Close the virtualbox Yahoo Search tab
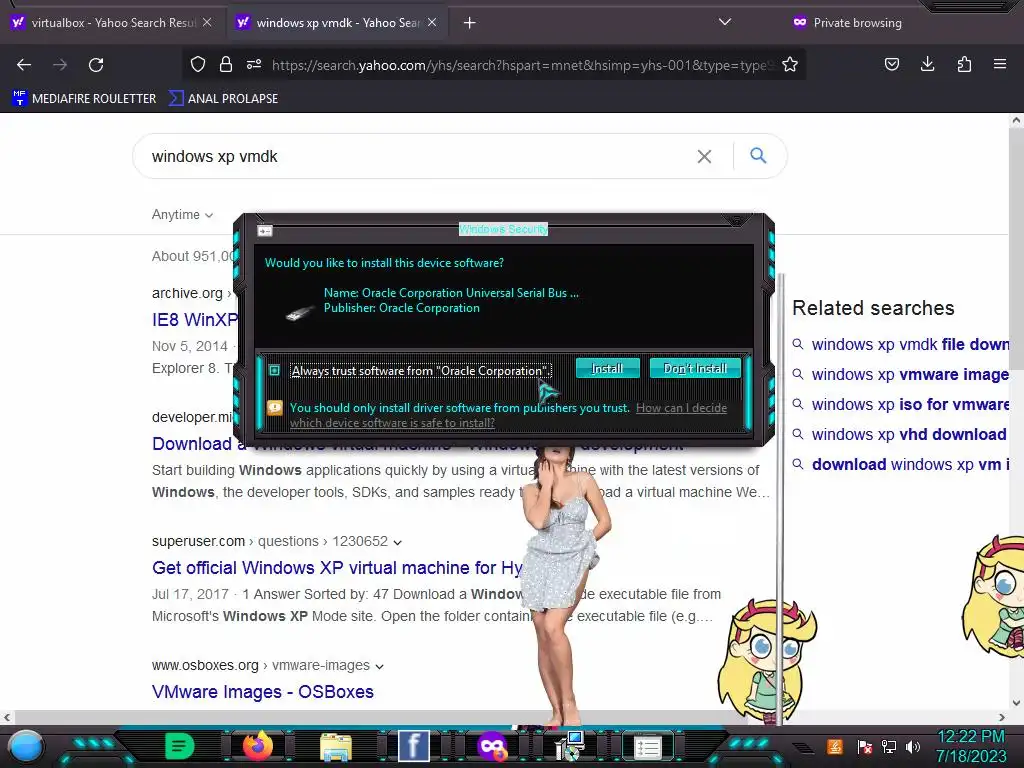 coord(207,22)
